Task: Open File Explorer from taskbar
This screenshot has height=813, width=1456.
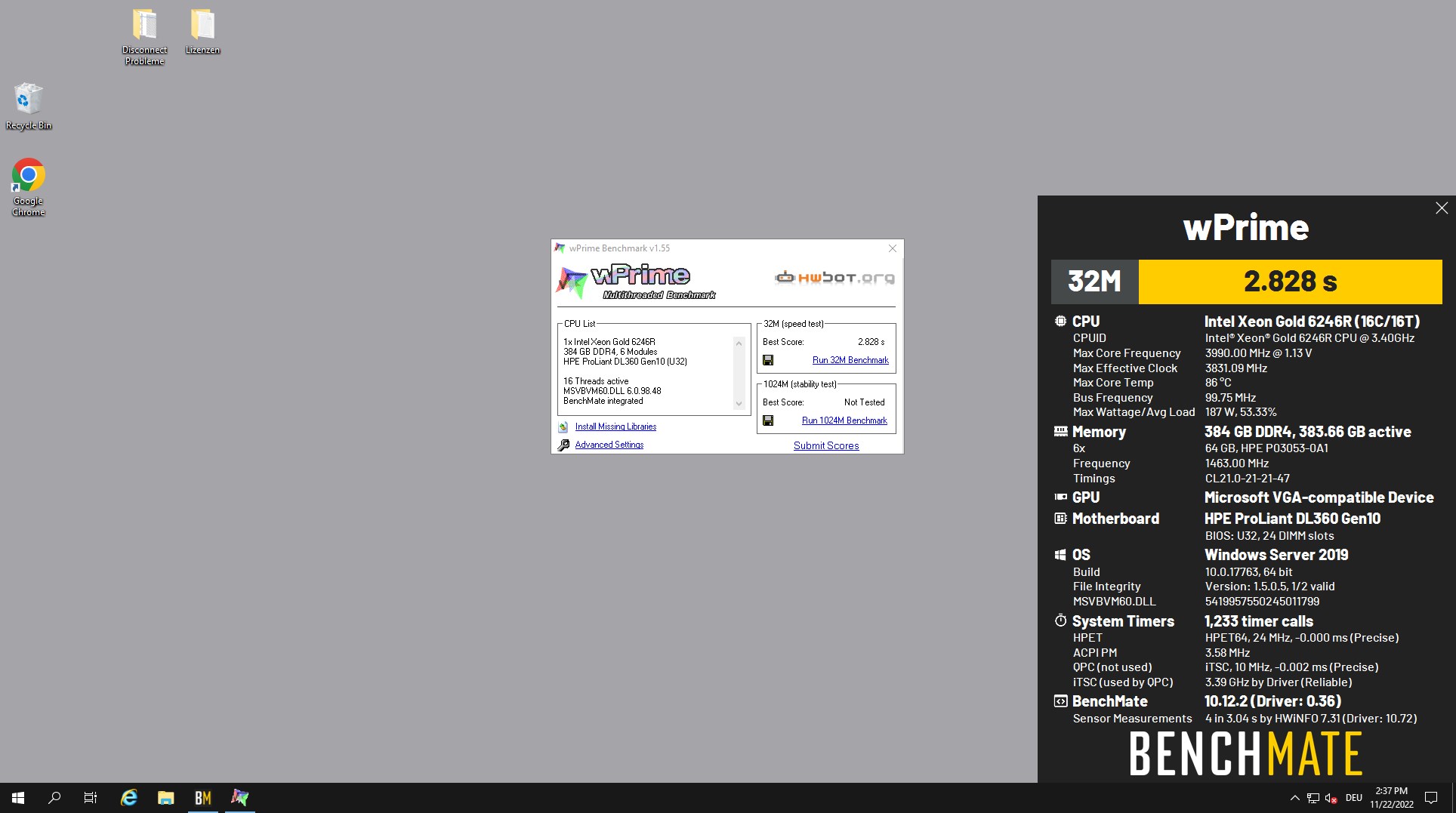Action: point(166,797)
